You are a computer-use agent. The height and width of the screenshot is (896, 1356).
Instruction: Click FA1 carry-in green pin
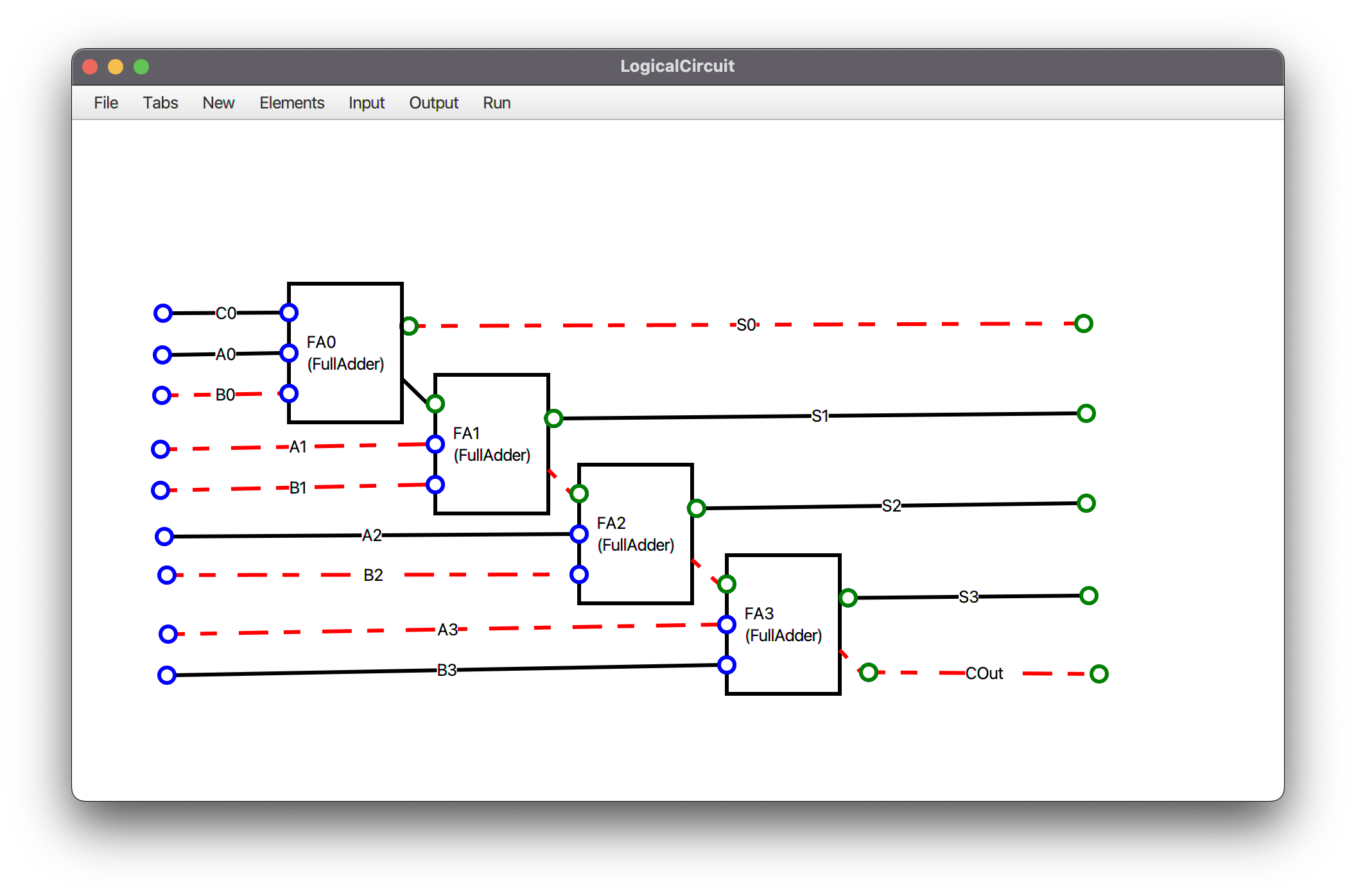pyautogui.click(x=435, y=404)
